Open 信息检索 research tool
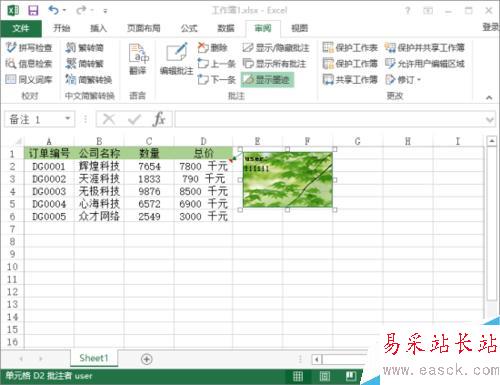This screenshot has width=500, height=385. pyautogui.click(x=29, y=63)
